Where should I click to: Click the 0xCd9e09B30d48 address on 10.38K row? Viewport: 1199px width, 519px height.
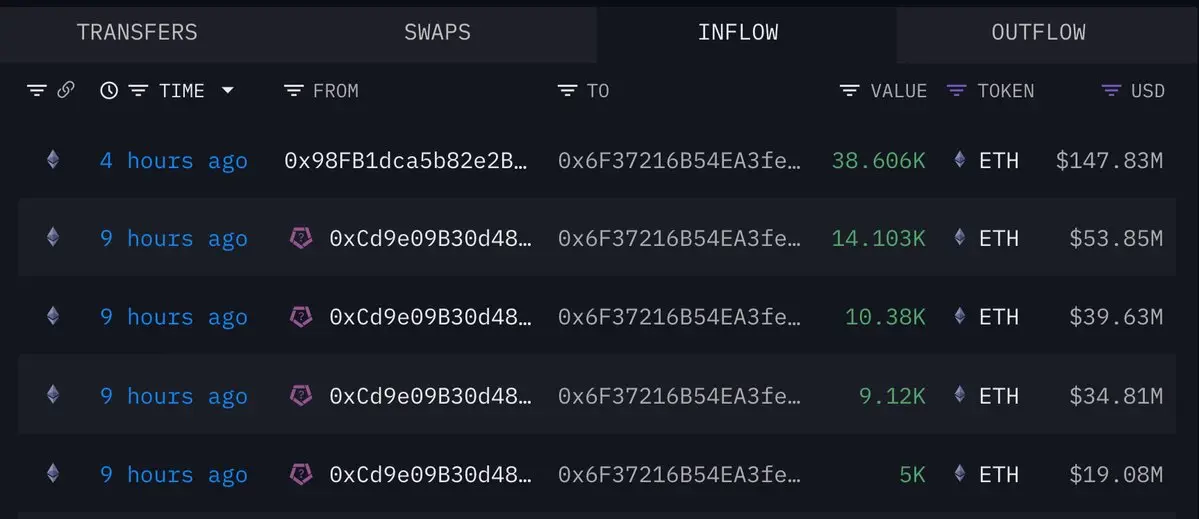[x=429, y=316]
